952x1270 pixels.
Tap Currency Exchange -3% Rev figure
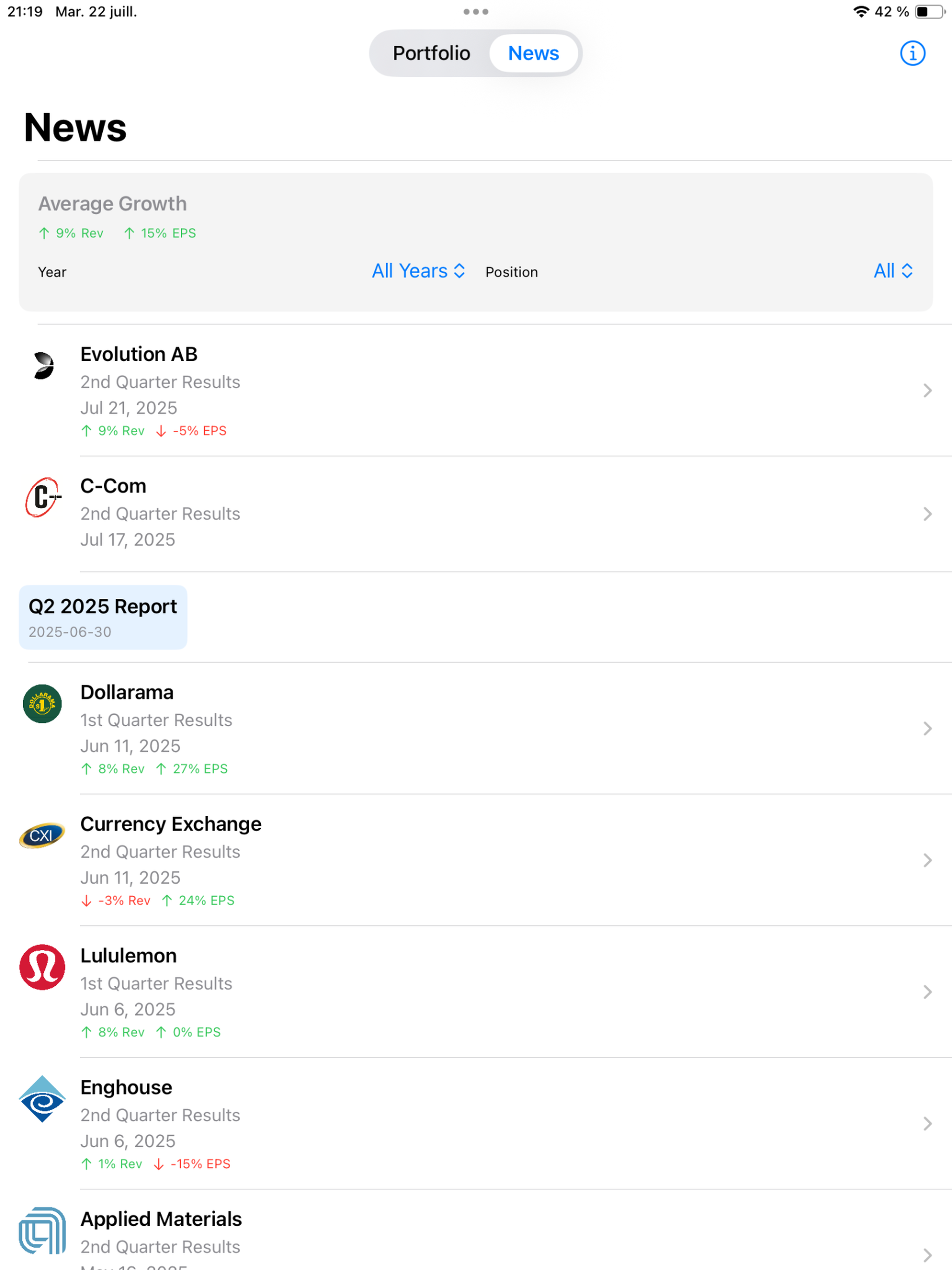coord(116,901)
